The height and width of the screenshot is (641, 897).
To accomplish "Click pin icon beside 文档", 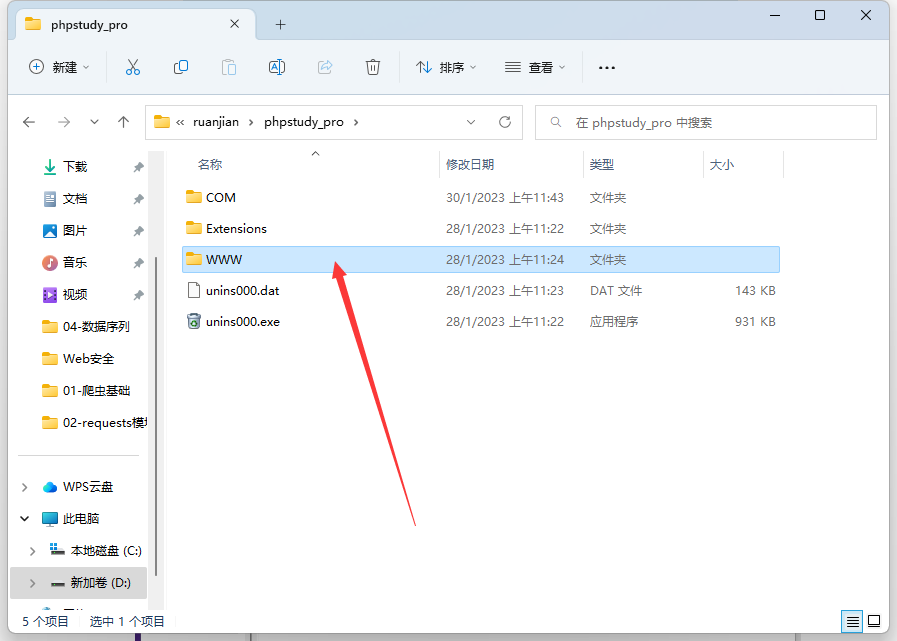I will click(x=138, y=199).
